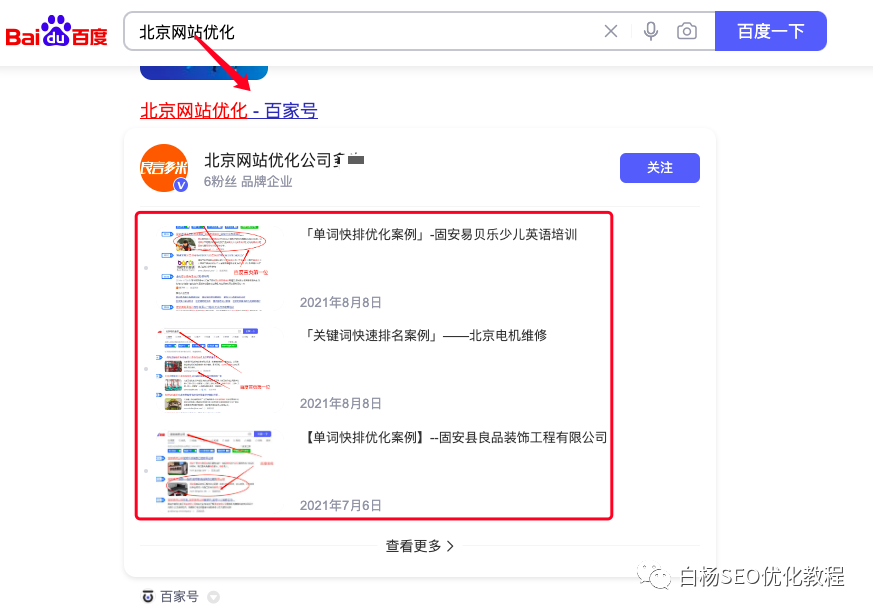873x615 pixels.
Task: Open the 北京网站优化 - 百家号 result link
Action: (x=229, y=110)
